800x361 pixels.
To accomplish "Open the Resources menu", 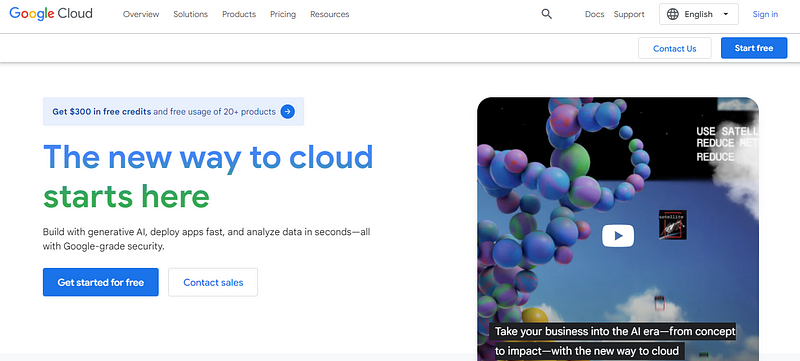I will click(x=330, y=14).
